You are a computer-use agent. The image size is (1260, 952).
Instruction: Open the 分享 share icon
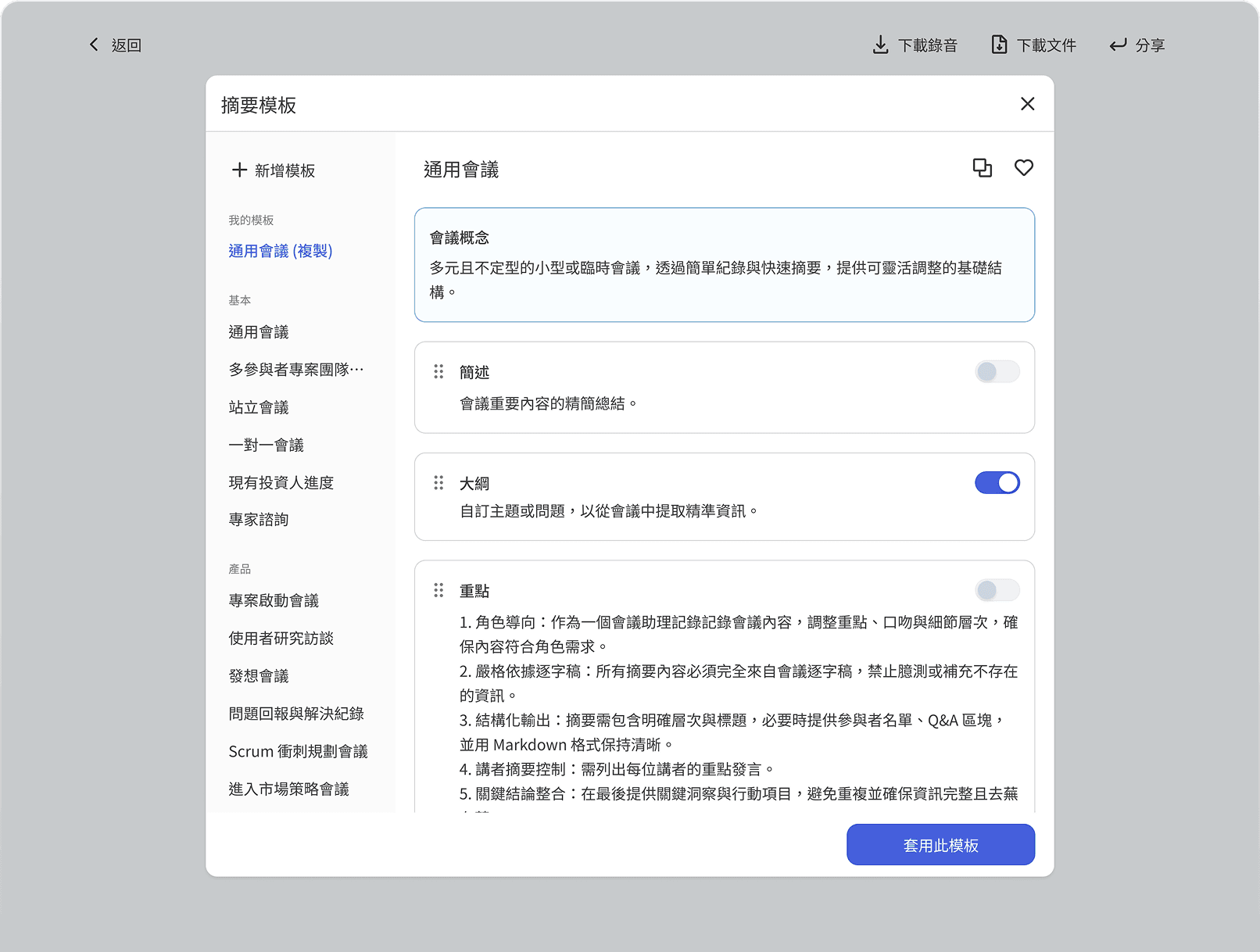(x=1118, y=45)
